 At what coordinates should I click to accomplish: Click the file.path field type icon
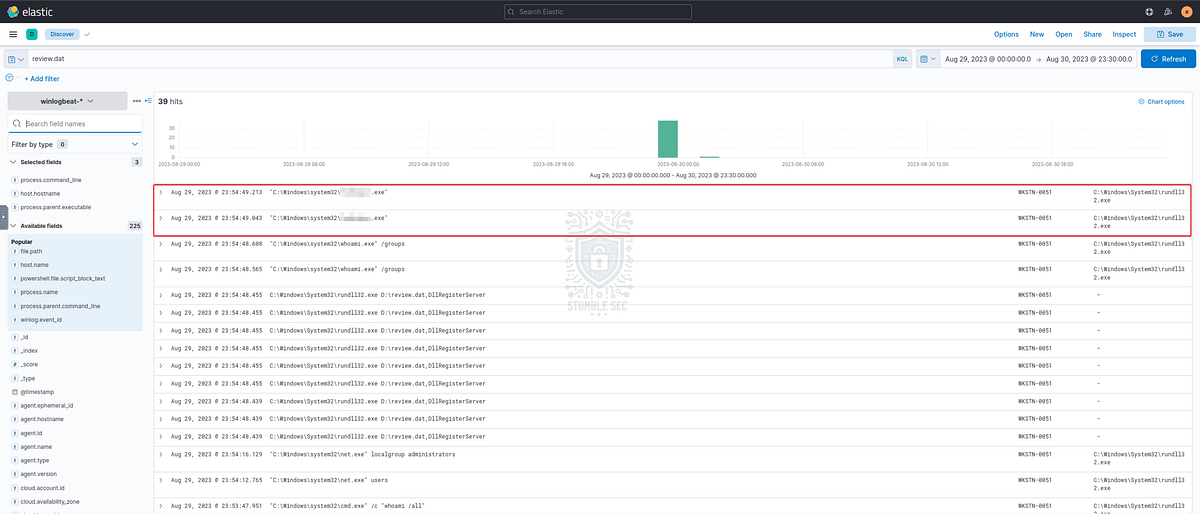click(14, 251)
